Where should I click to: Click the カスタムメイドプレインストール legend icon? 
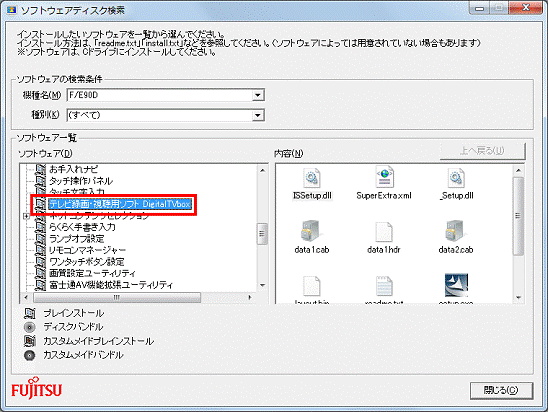pyautogui.click(x=30, y=341)
